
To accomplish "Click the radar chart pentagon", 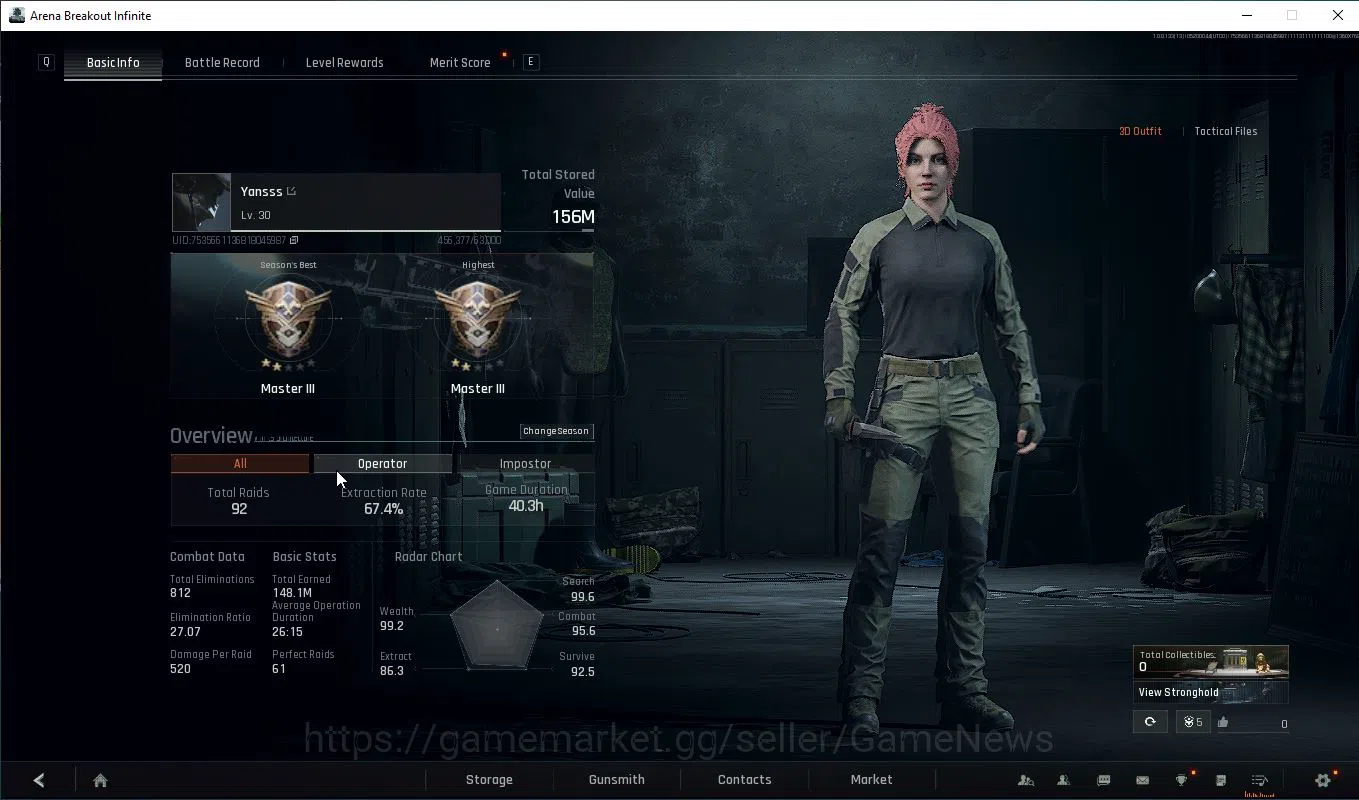I will [x=497, y=628].
